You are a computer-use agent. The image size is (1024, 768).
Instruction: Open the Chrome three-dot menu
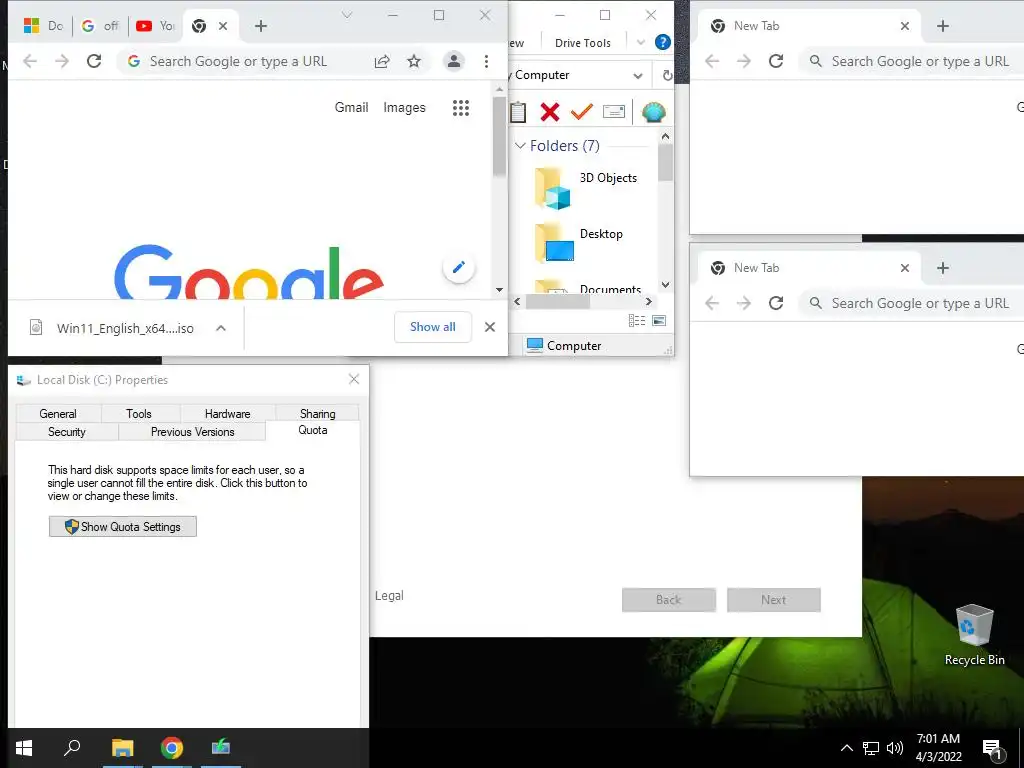pyautogui.click(x=487, y=61)
